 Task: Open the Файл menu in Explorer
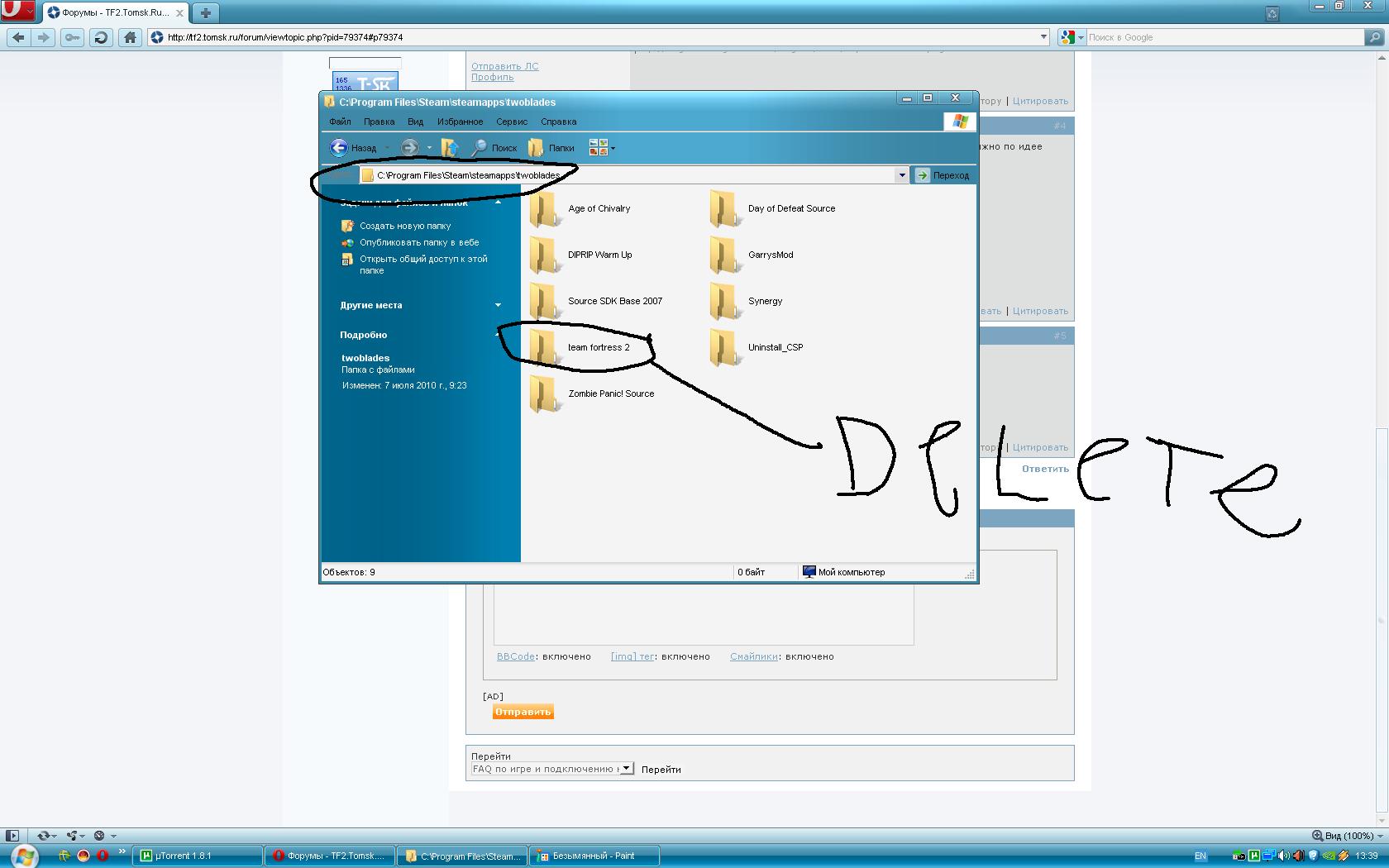pyautogui.click(x=340, y=122)
